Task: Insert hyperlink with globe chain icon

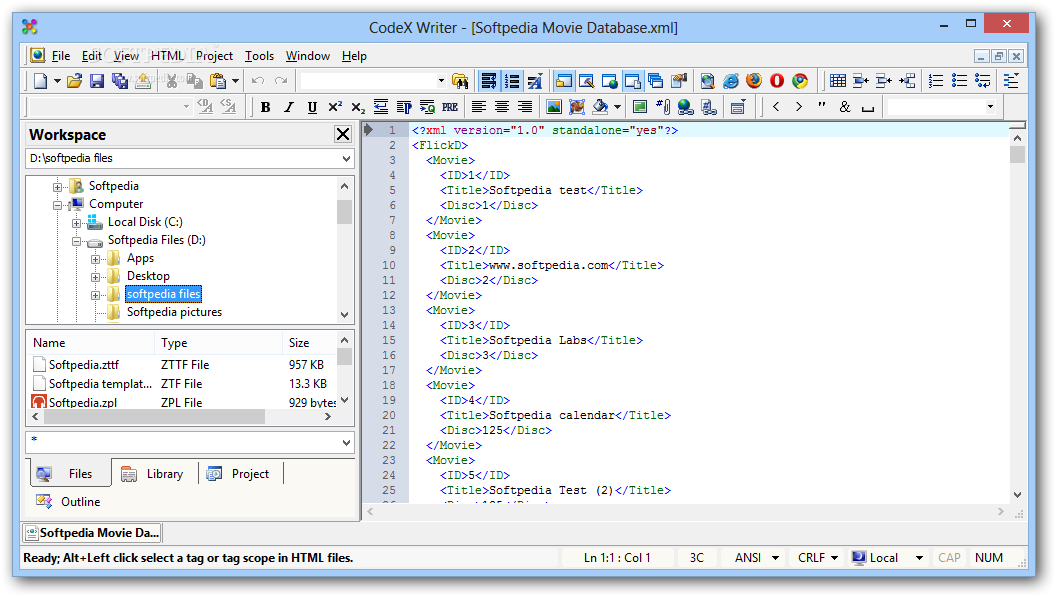Action: pos(686,107)
